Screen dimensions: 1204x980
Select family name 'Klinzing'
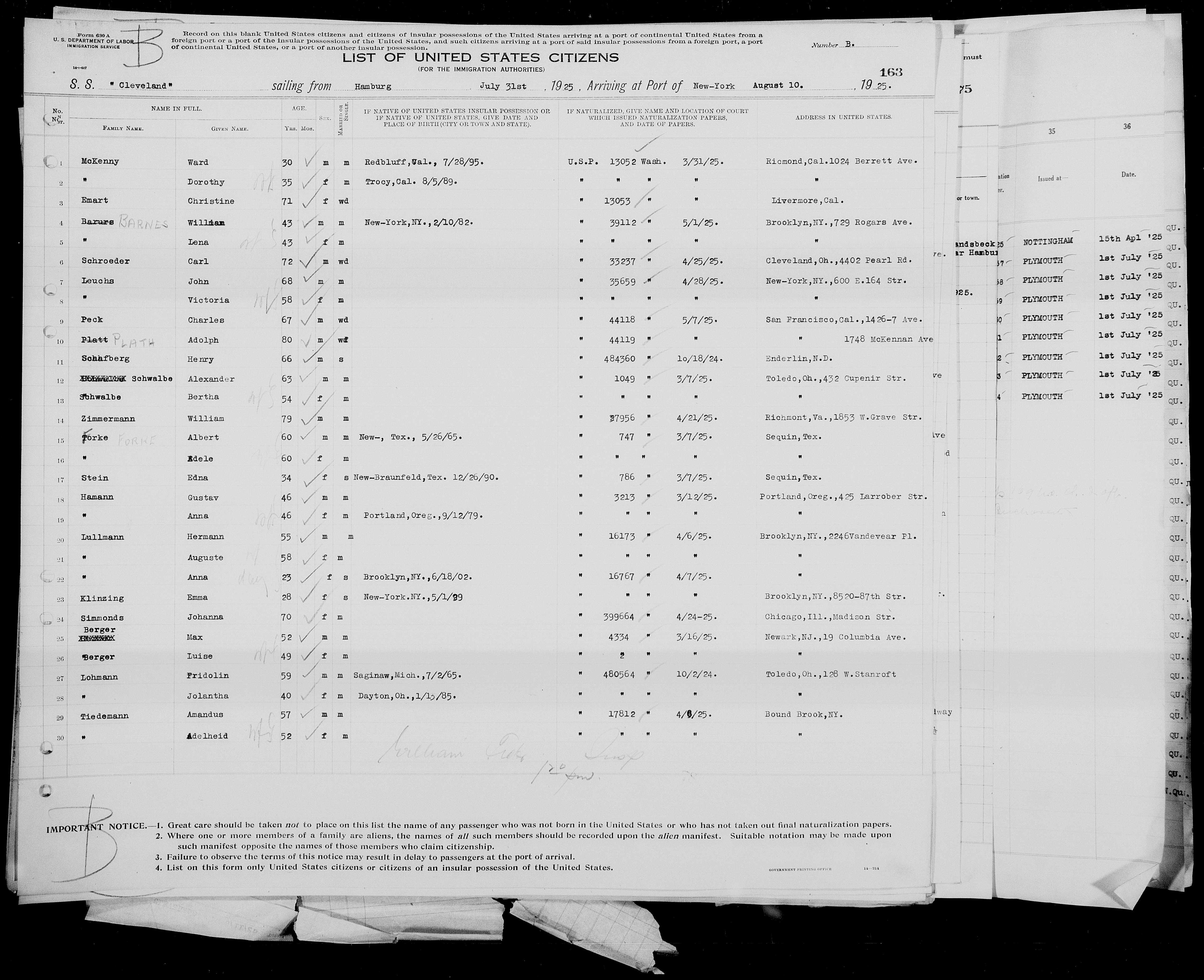103,598
